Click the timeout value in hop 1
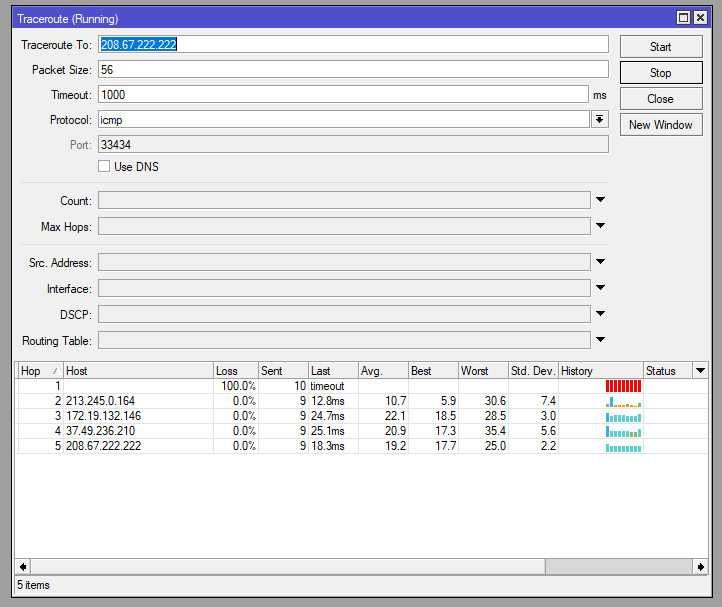 coord(327,386)
